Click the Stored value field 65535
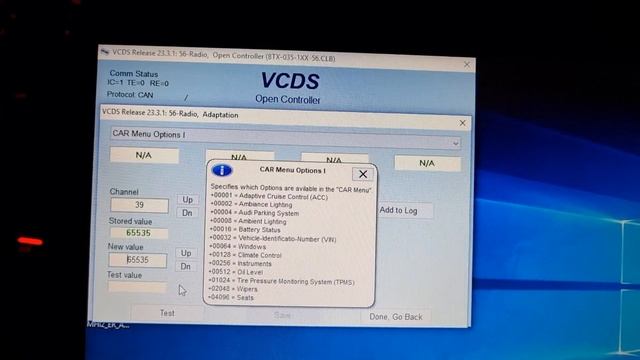The image size is (640, 360). click(x=138, y=233)
